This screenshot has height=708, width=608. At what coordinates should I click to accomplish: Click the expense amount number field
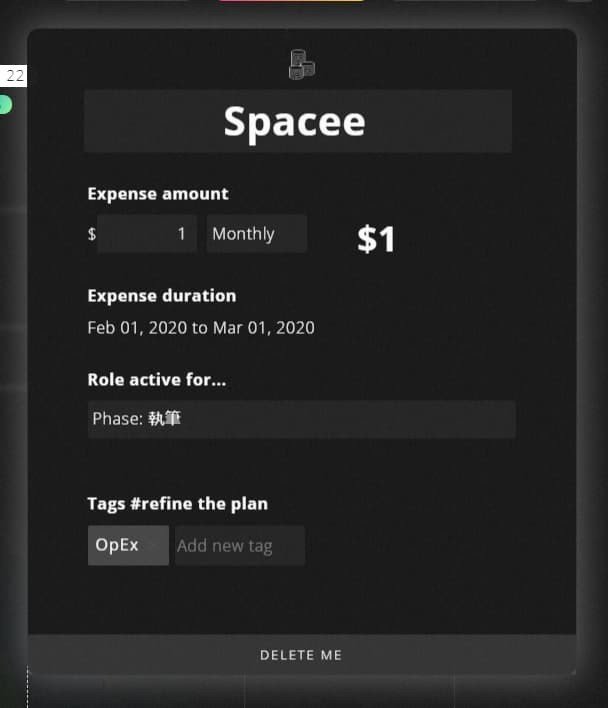click(147, 234)
